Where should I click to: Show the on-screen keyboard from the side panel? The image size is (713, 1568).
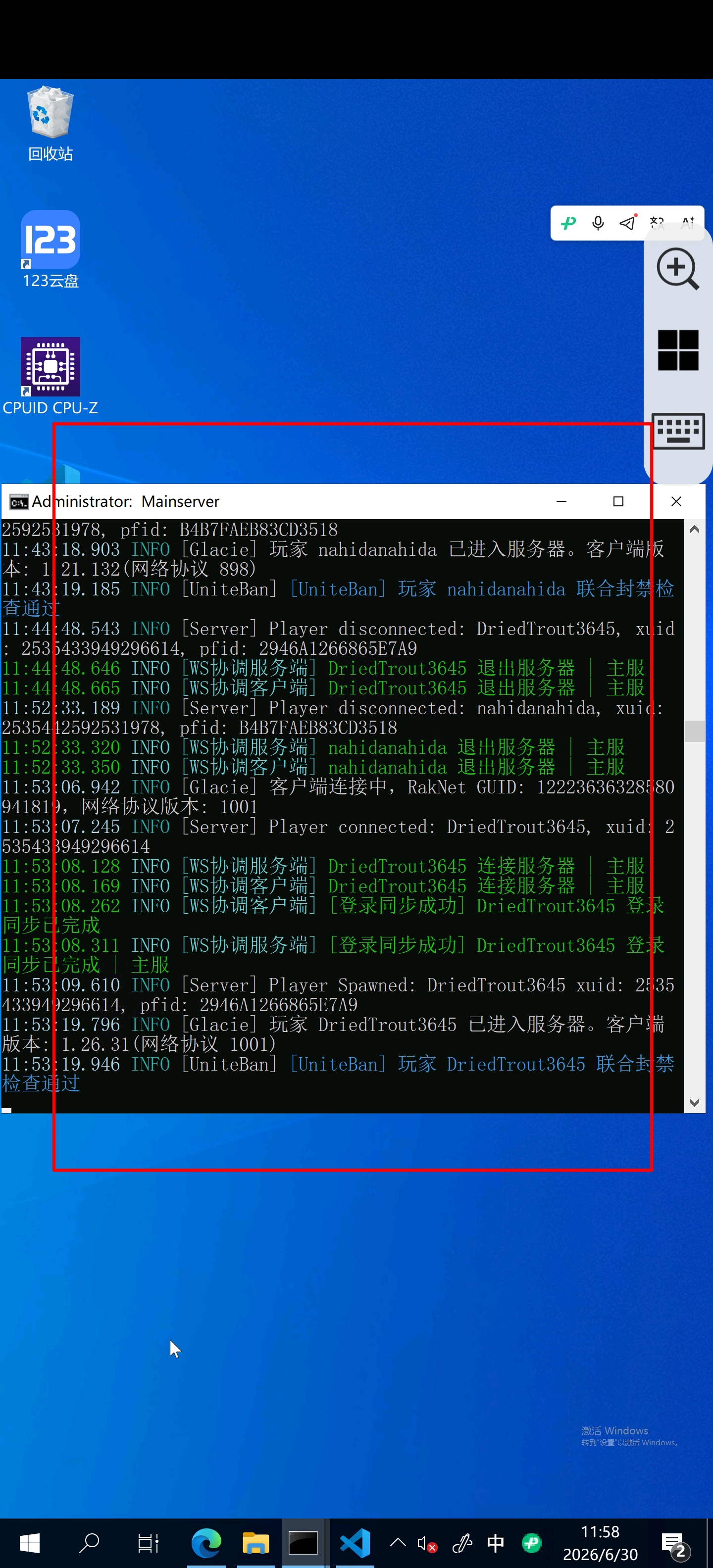tap(678, 431)
